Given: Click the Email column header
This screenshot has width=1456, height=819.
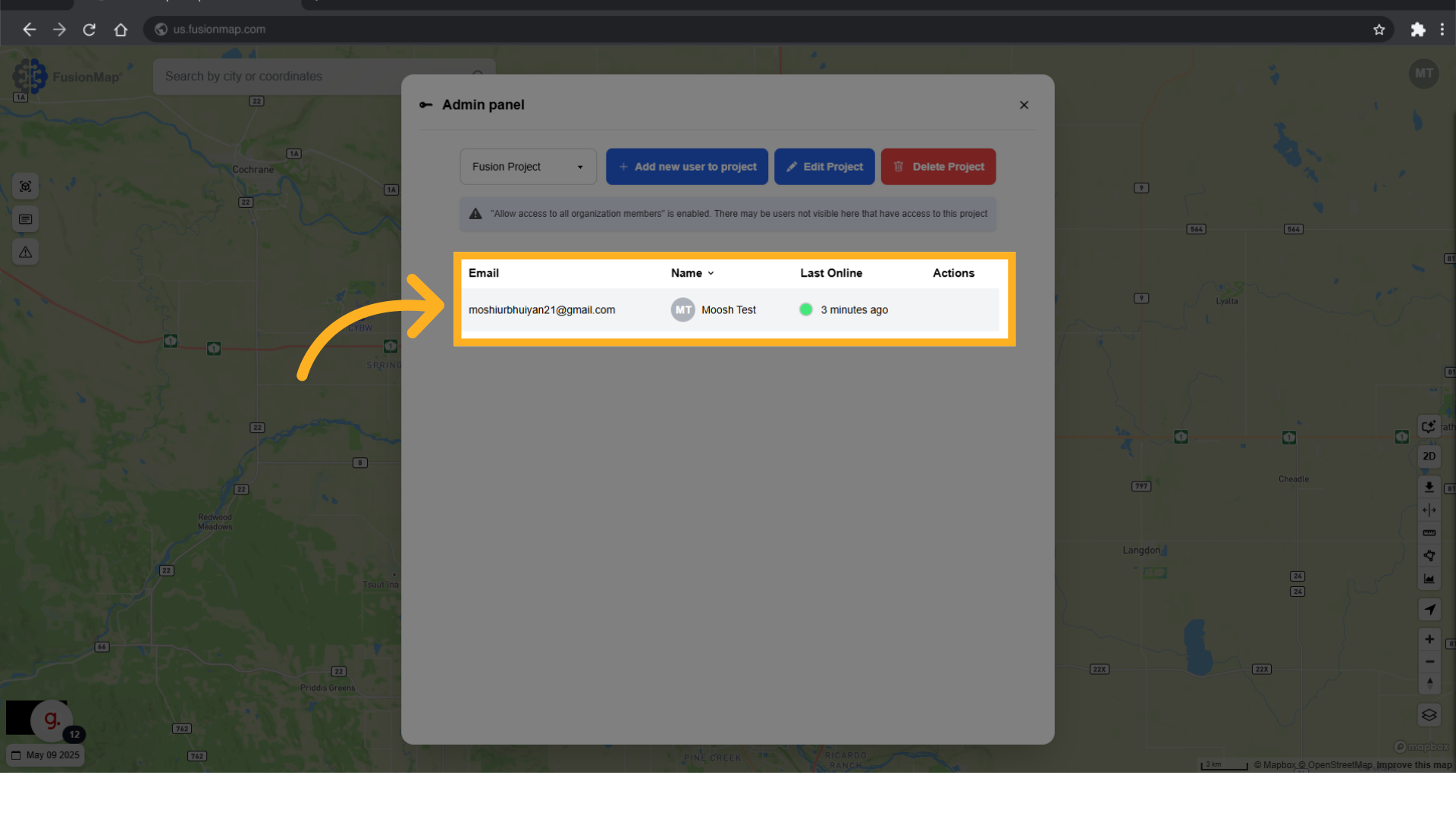Looking at the screenshot, I should (483, 273).
